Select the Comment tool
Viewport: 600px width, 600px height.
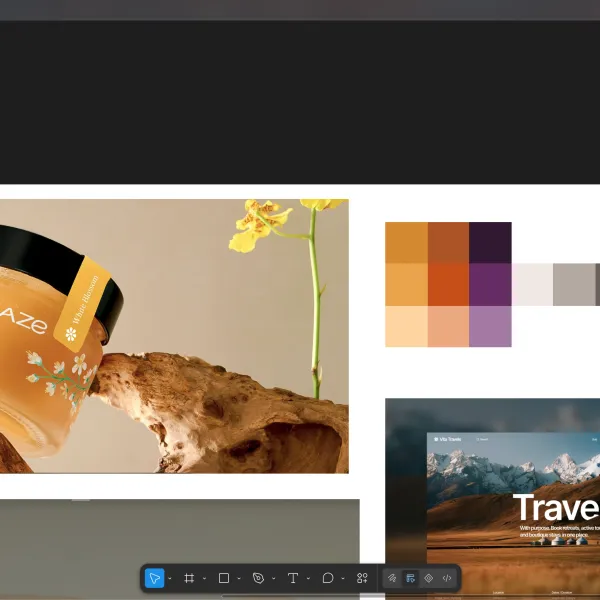pyautogui.click(x=328, y=578)
